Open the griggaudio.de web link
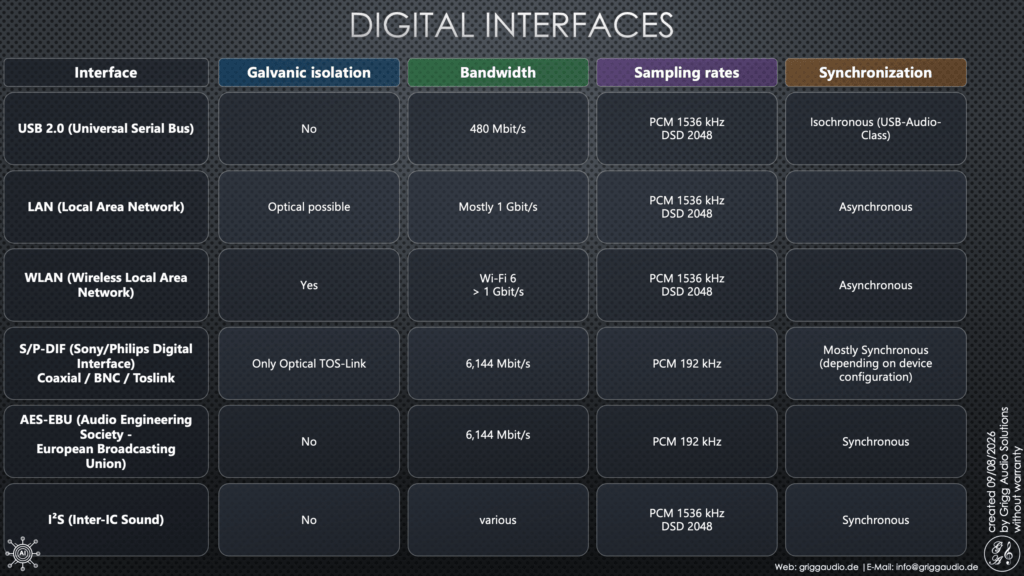This screenshot has height=576, width=1024. click(828, 567)
